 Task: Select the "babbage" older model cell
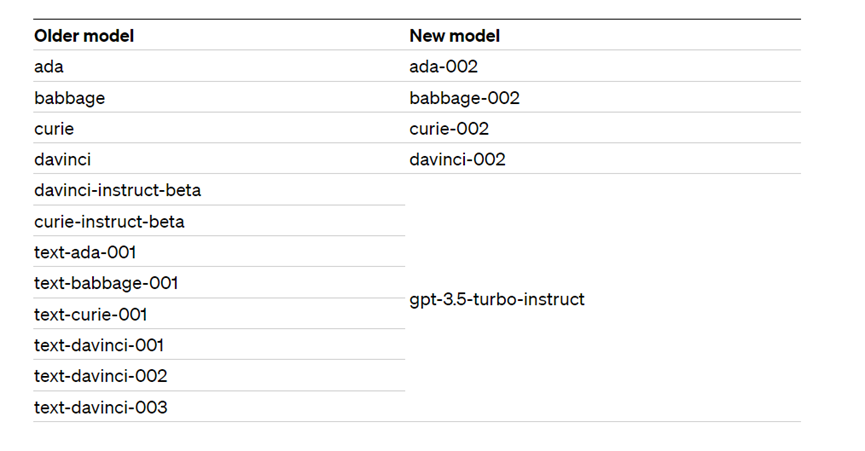click(69, 98)
